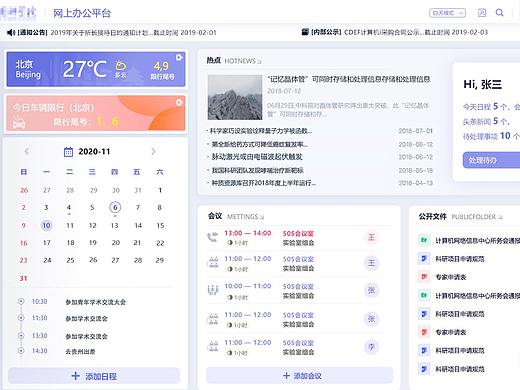Go to next month in calendar

tap(153, 151)
